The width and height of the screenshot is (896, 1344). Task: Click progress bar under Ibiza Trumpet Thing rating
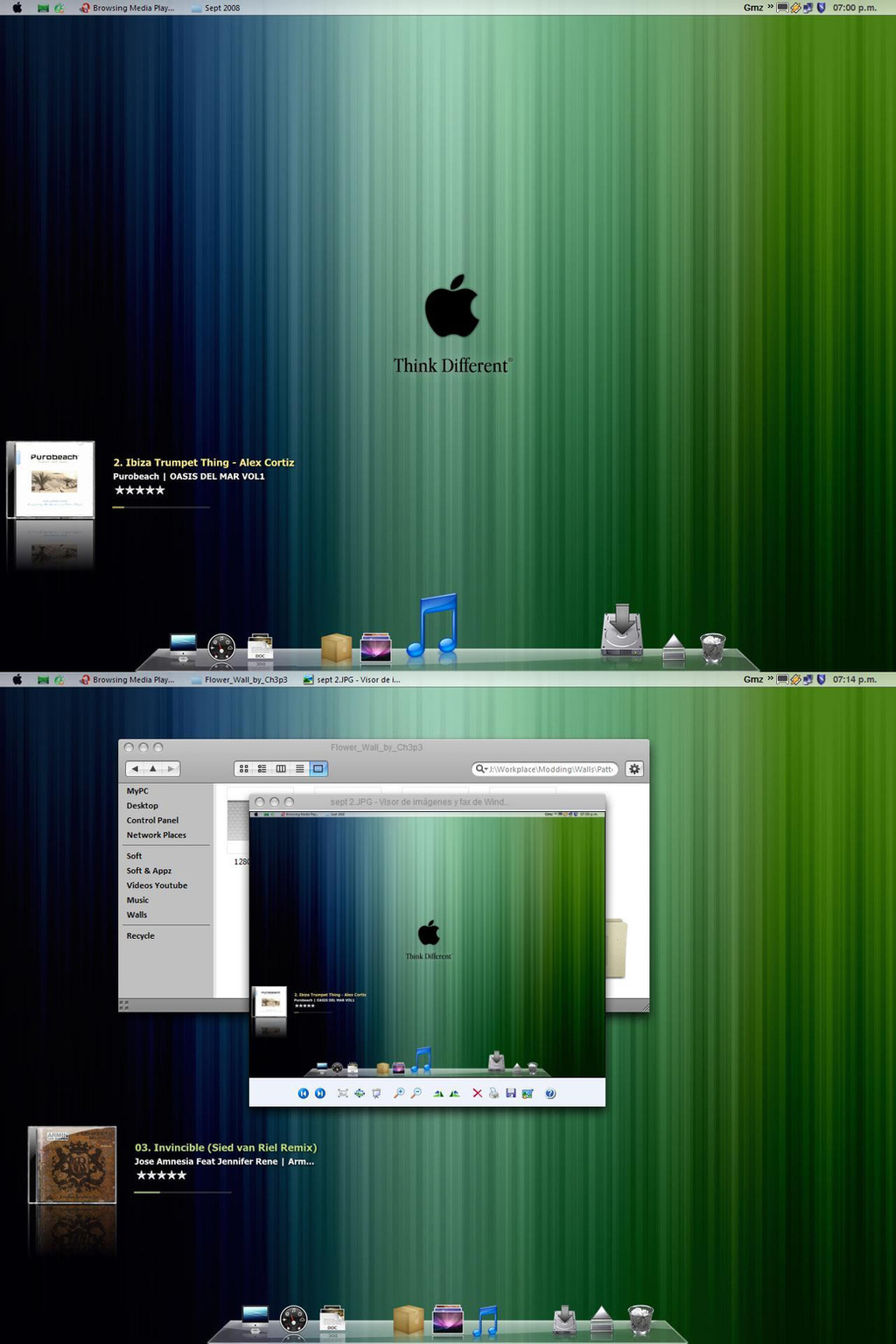161,507
